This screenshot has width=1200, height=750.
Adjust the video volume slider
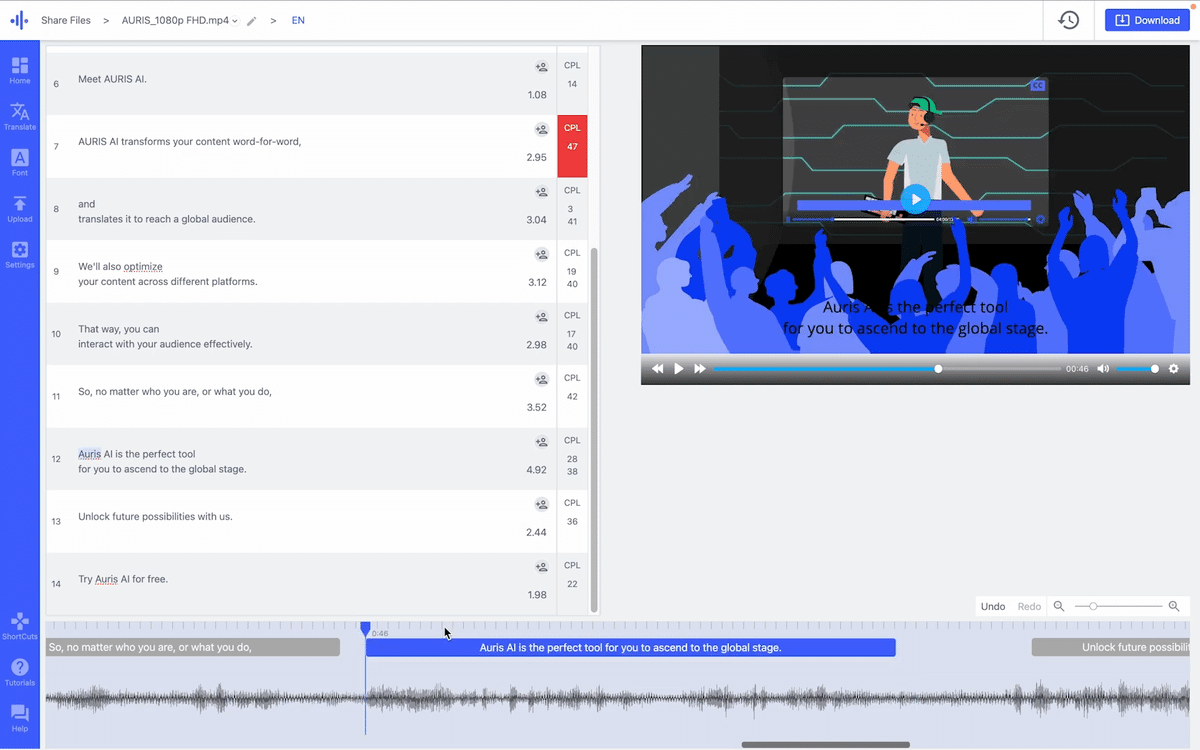pos(1136,369)
